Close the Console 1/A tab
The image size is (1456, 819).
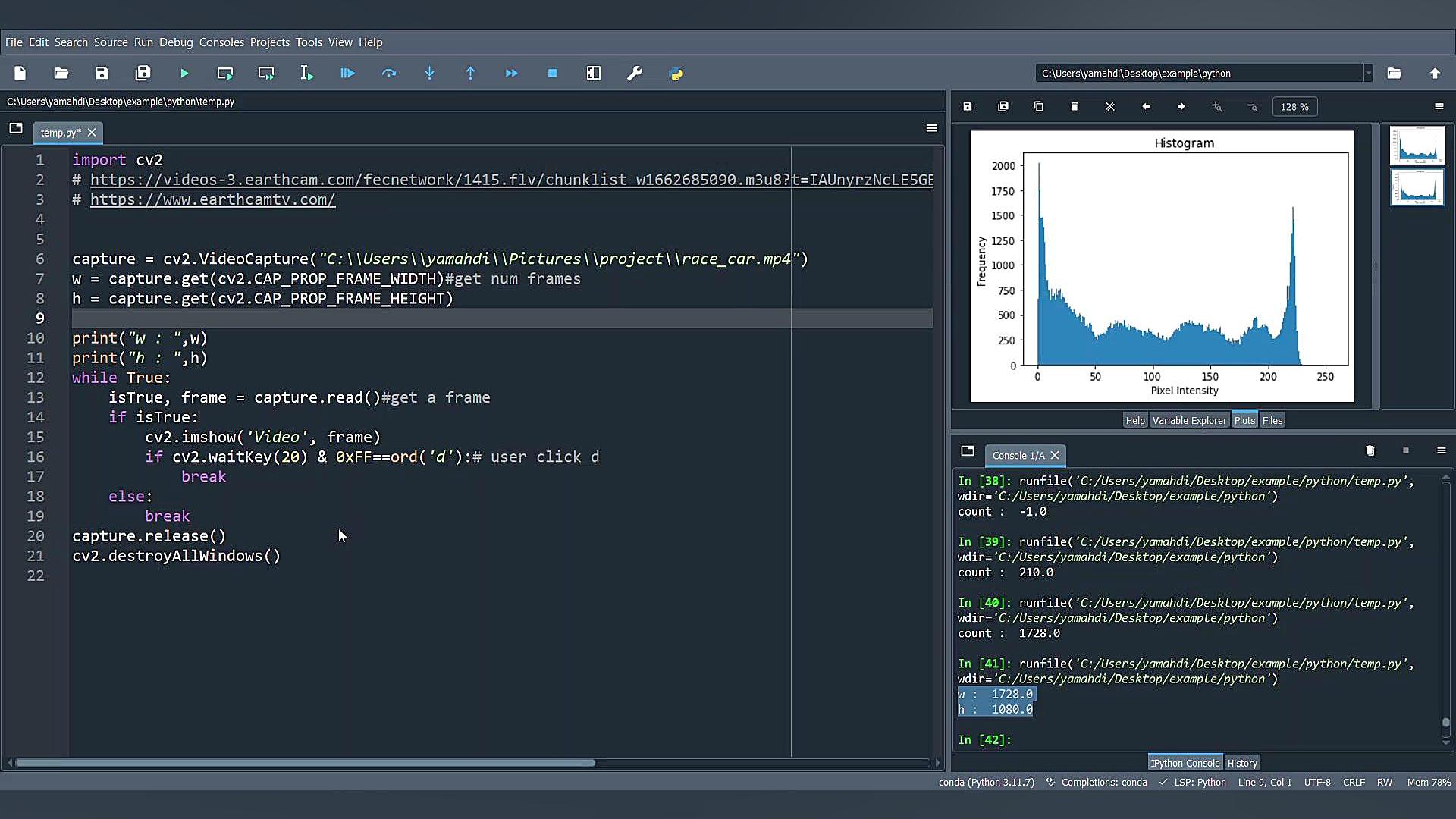click(x=1055, y=456)
